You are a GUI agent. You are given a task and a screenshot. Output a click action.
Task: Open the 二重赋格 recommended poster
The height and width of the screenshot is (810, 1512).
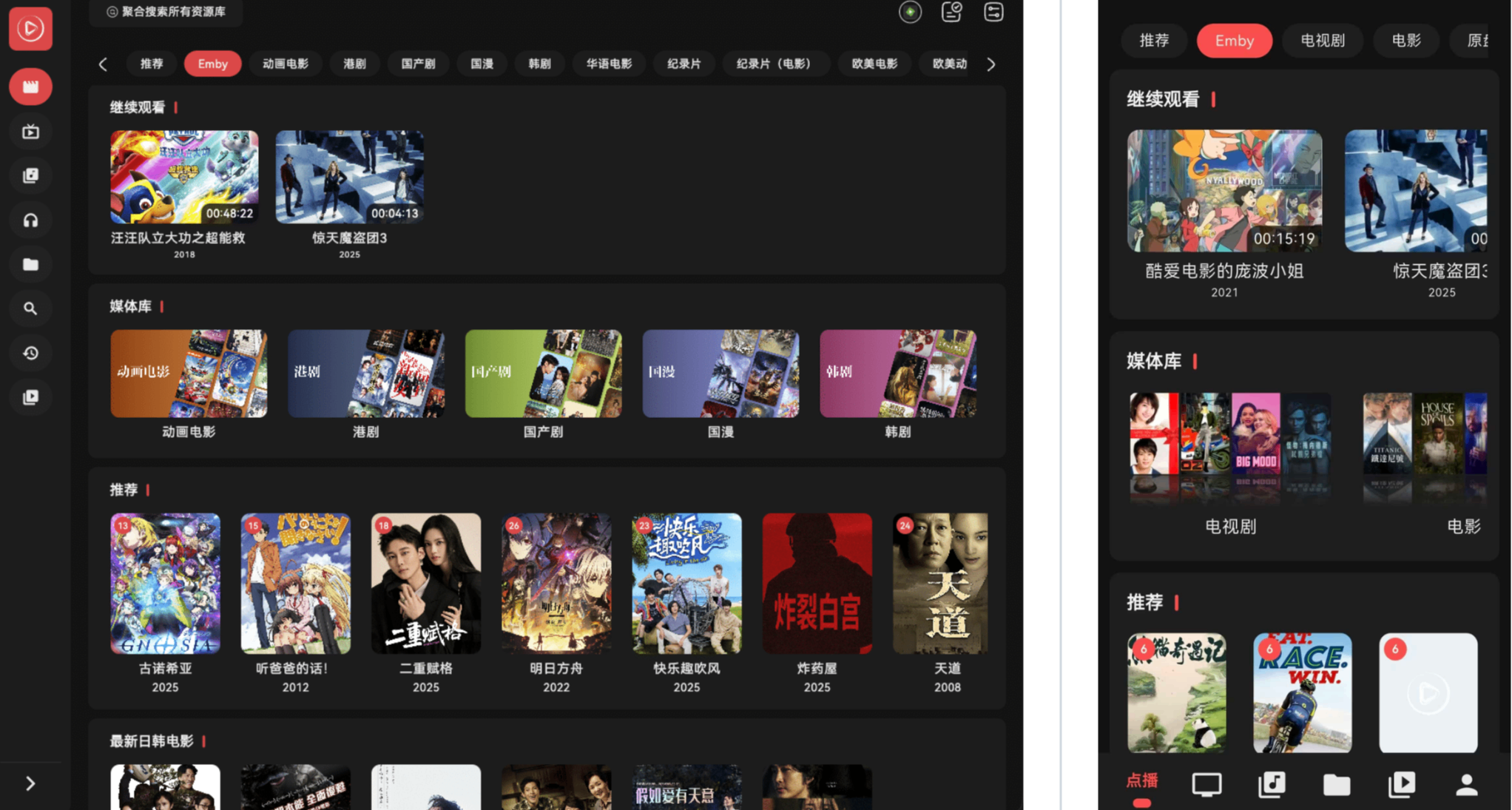pos(425,584)
